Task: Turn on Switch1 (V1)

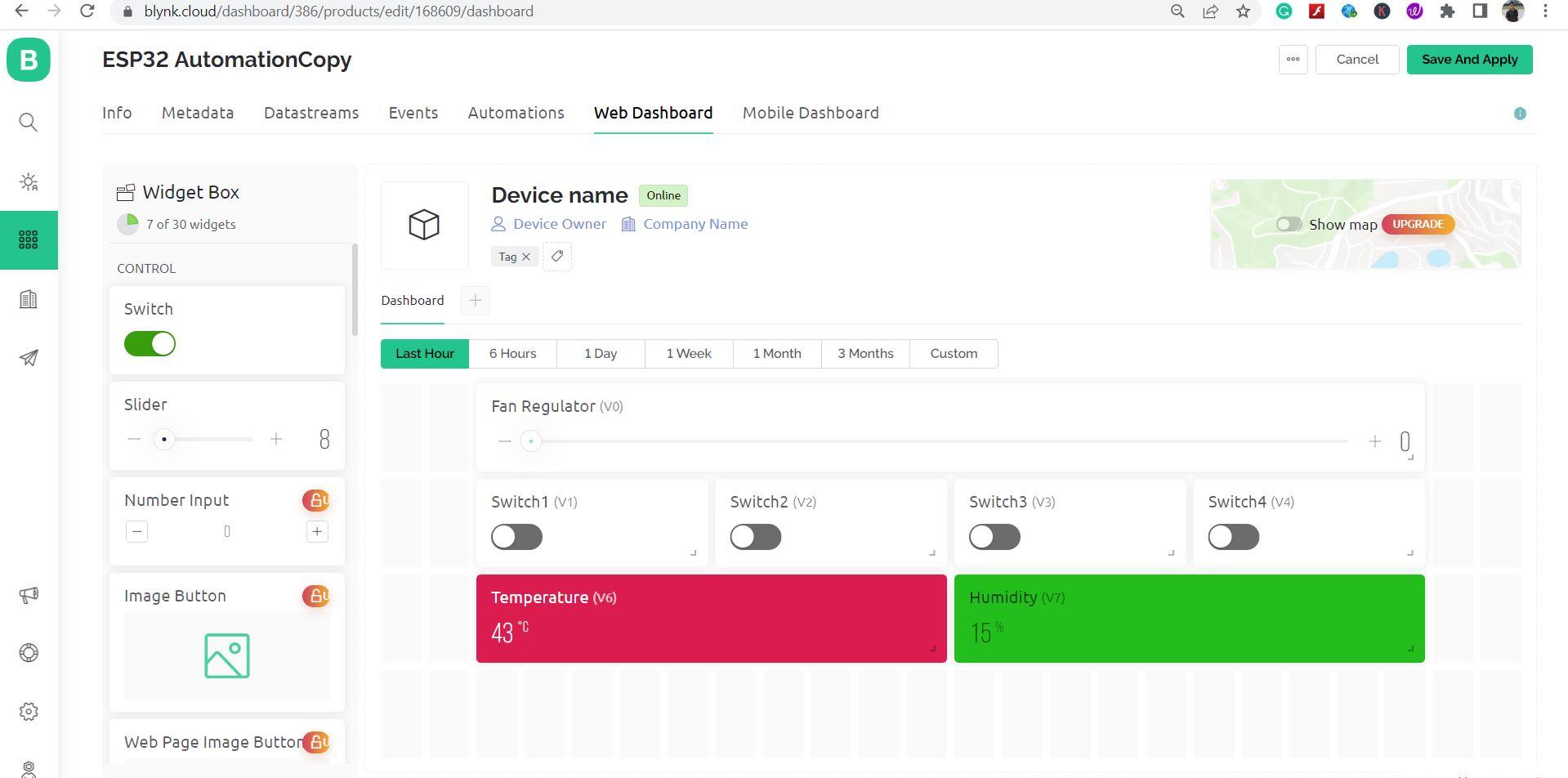Action: pyautogui.click(x=516, y=536)
